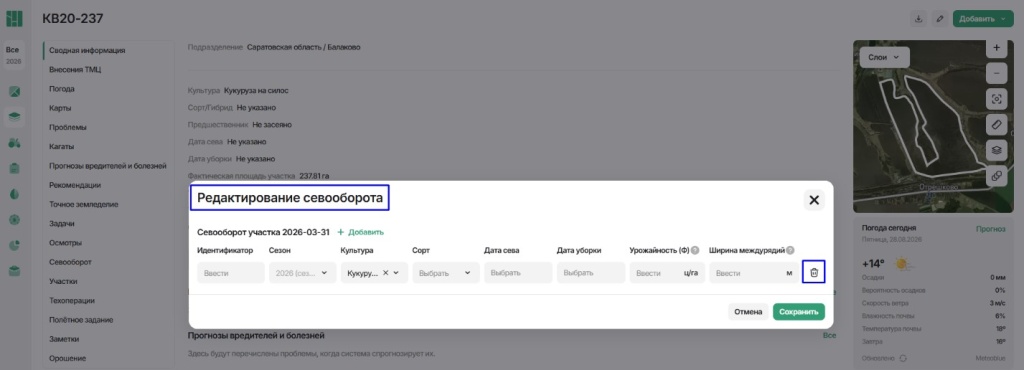Open the Все 2026 season selector
Image resolution: width=1024 pixels, height=370 pixels.
[x=14, y=55]
